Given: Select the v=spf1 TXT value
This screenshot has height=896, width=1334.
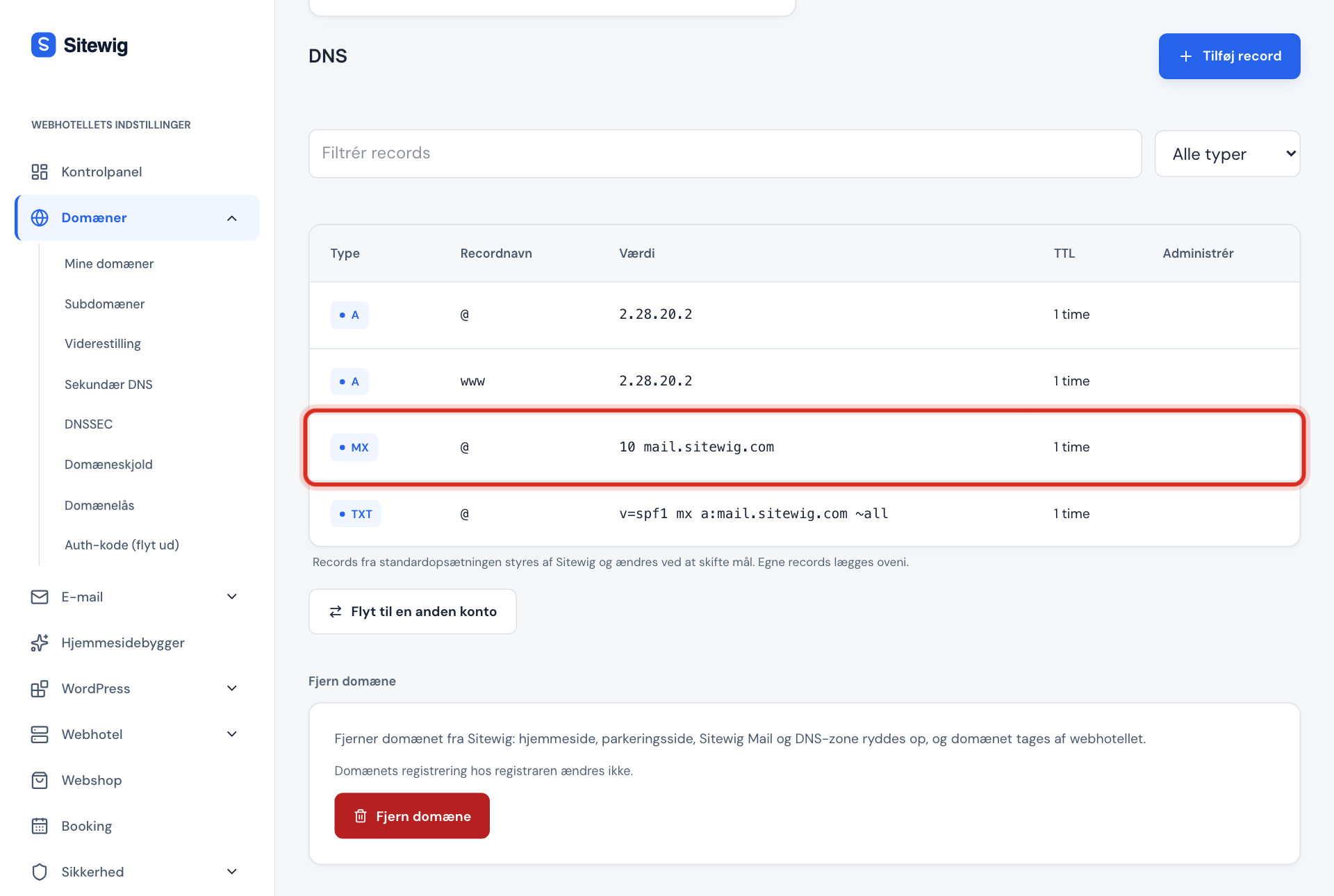Looking at the screenshot, I should tap(754, 514).
